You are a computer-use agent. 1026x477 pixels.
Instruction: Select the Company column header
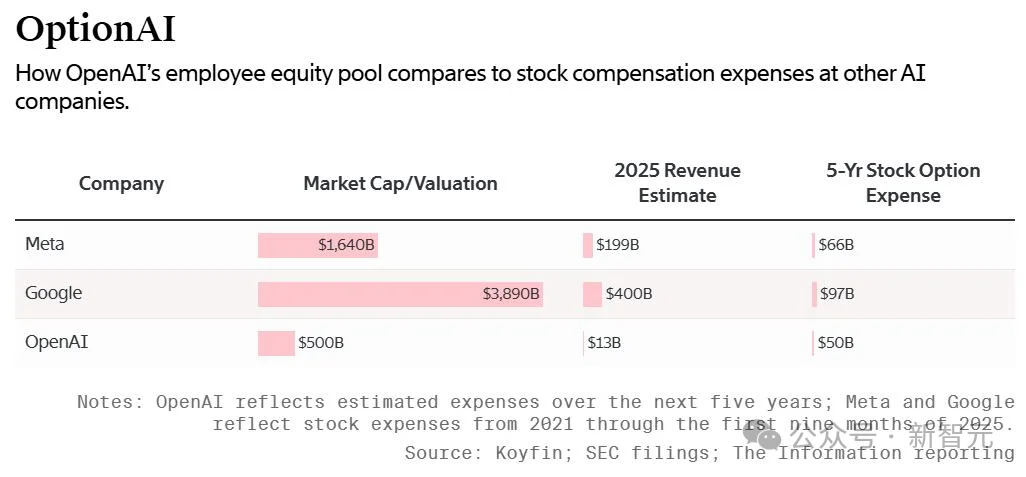pyautogui.click(x=121, y=183)
